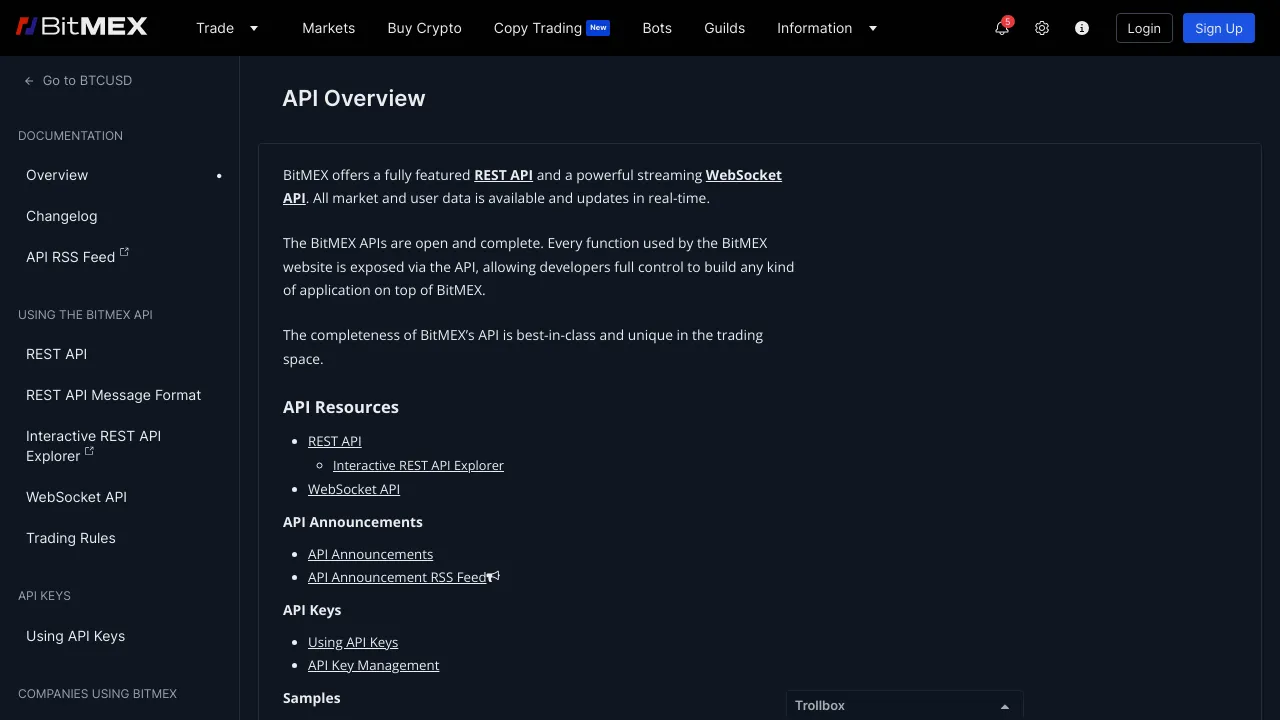Open the API Announcements link in the list
The image size is (1280, 720).
click(x=370, y=554)
